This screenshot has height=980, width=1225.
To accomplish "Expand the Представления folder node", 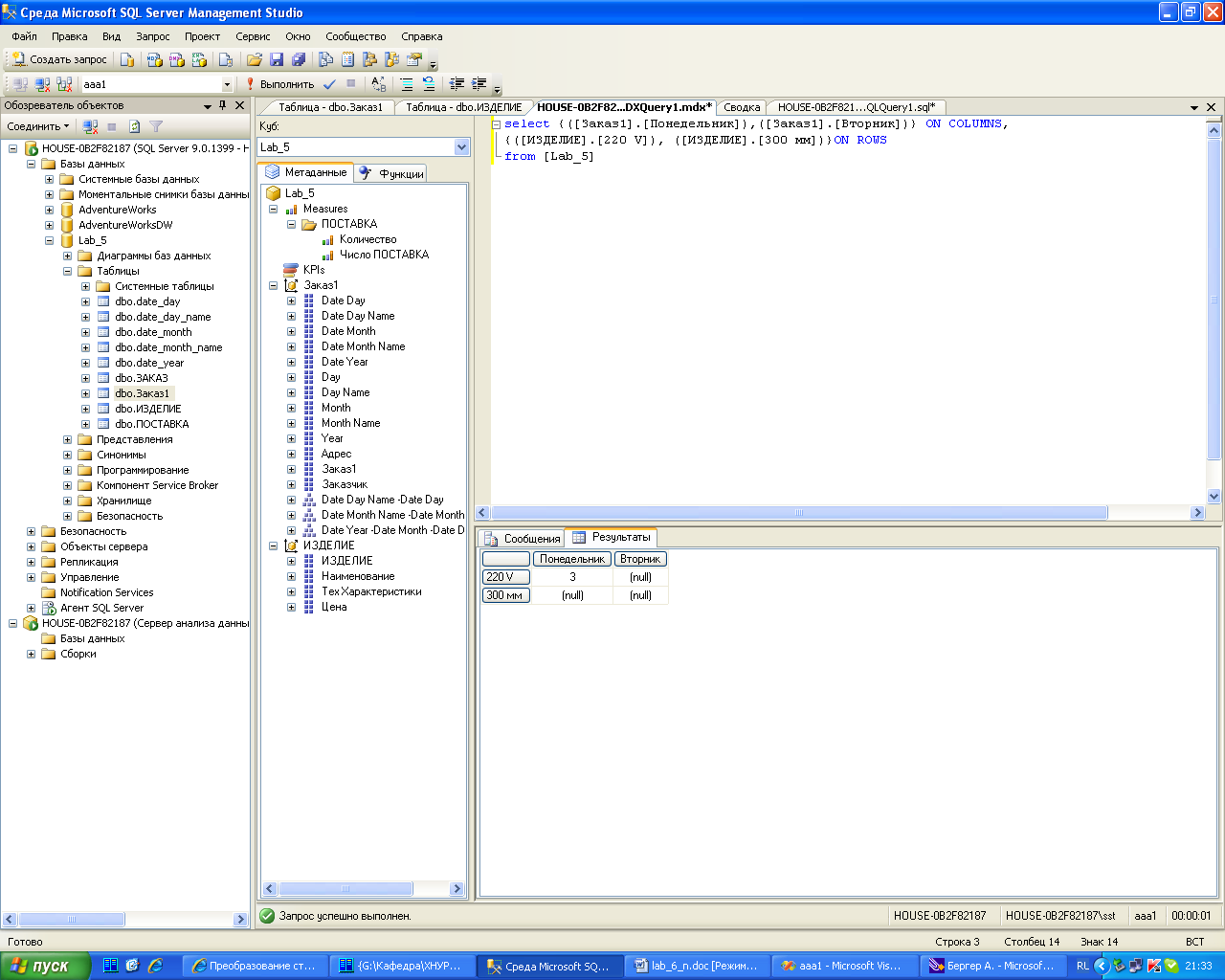I will click(67, 439).
